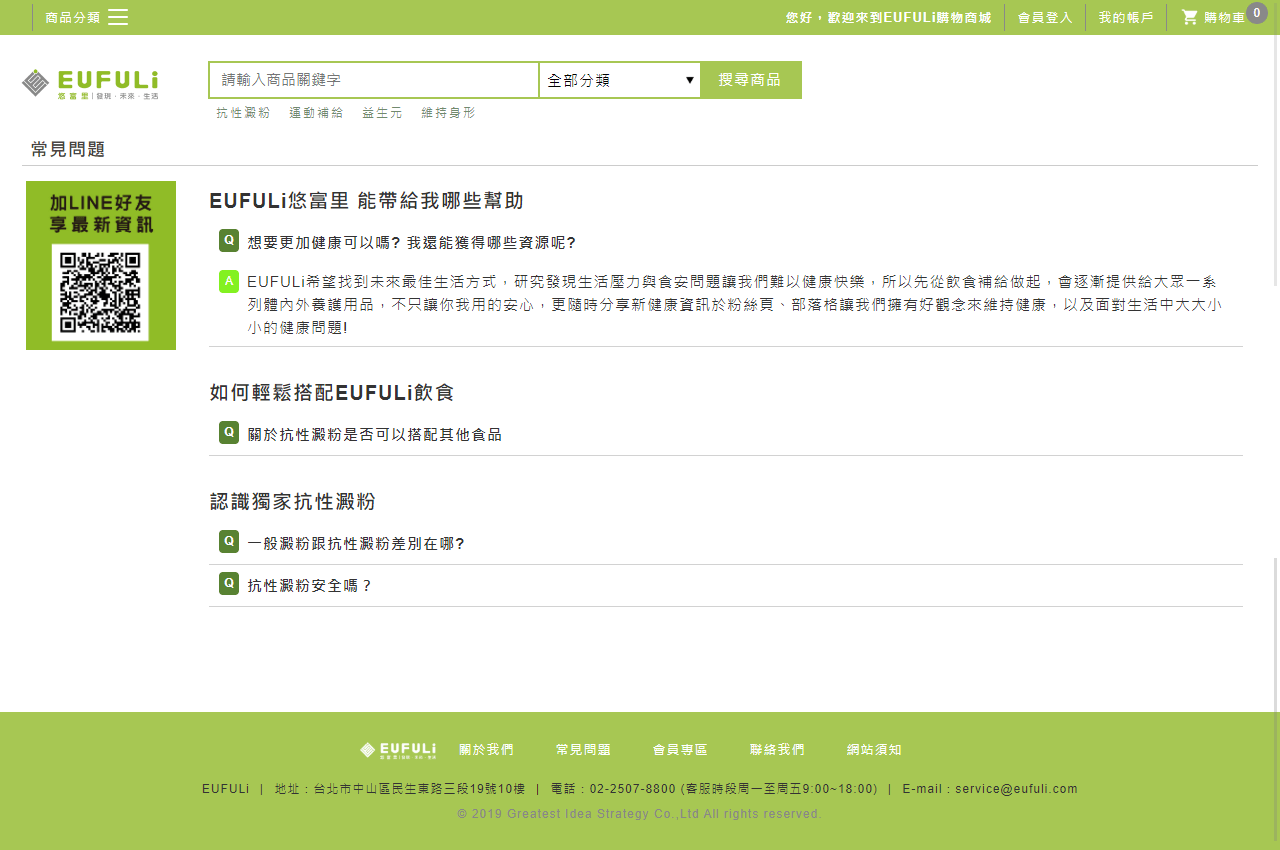Click 網站須知 in footer menu
This screenshot has height=850, width=1280.
tap(874, 750)
